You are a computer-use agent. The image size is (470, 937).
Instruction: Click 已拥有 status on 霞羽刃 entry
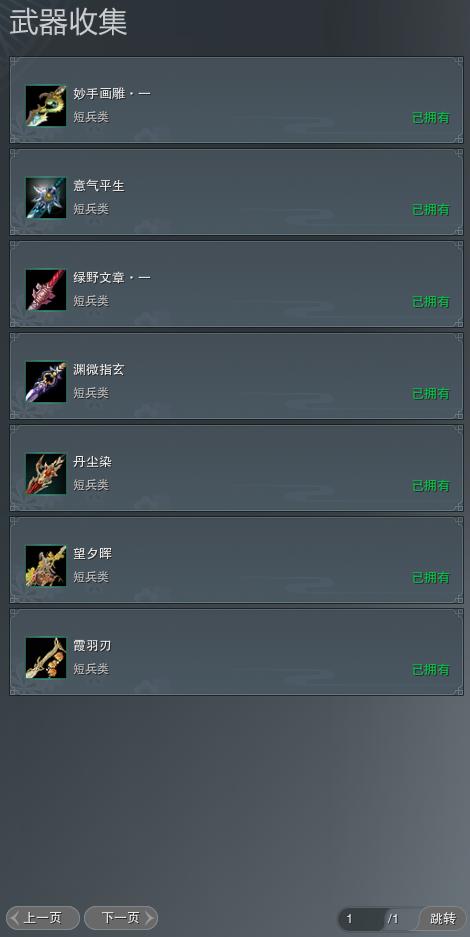431,670
